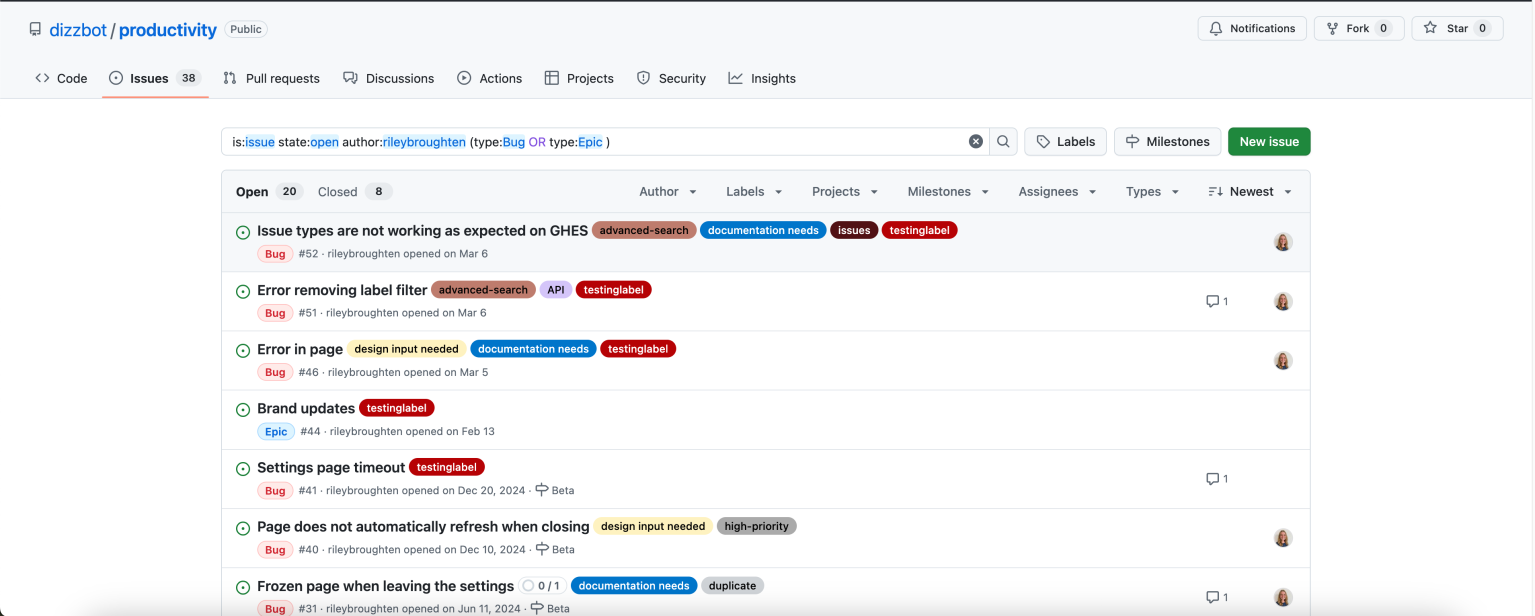This screenshot has width=1535, height=616.
Task: Click the repository icon beside dizzbot
Action: coord(36,29)
